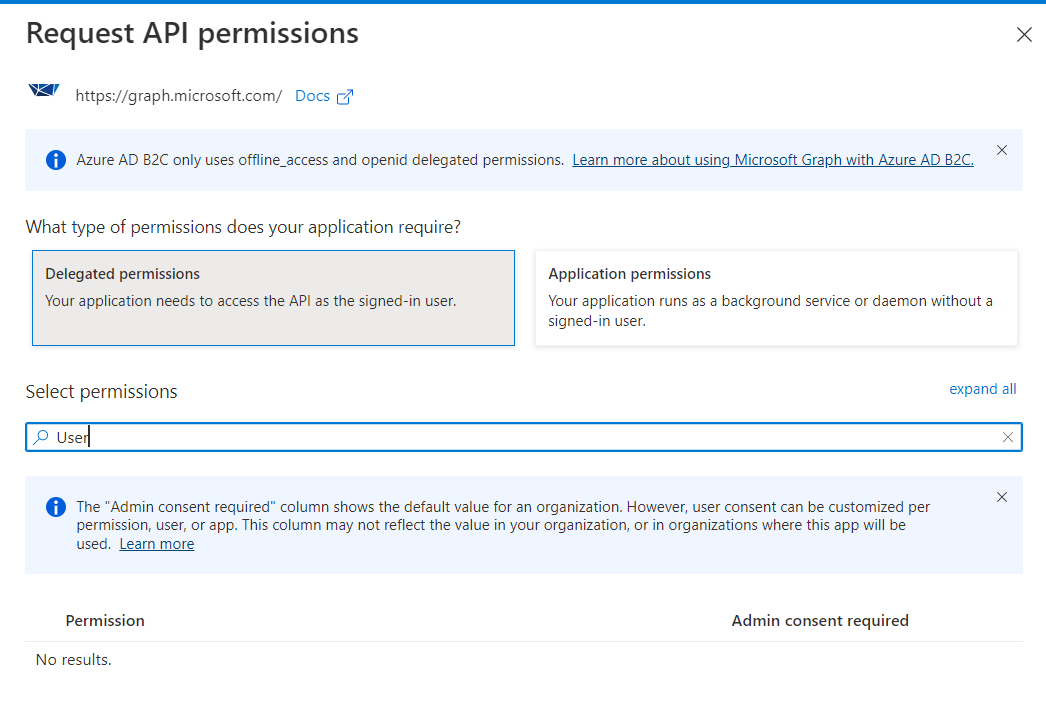This screenshot has height=703, width=1046.
Task: Close the Request API permissions panel
Action: pos(1024,35)
